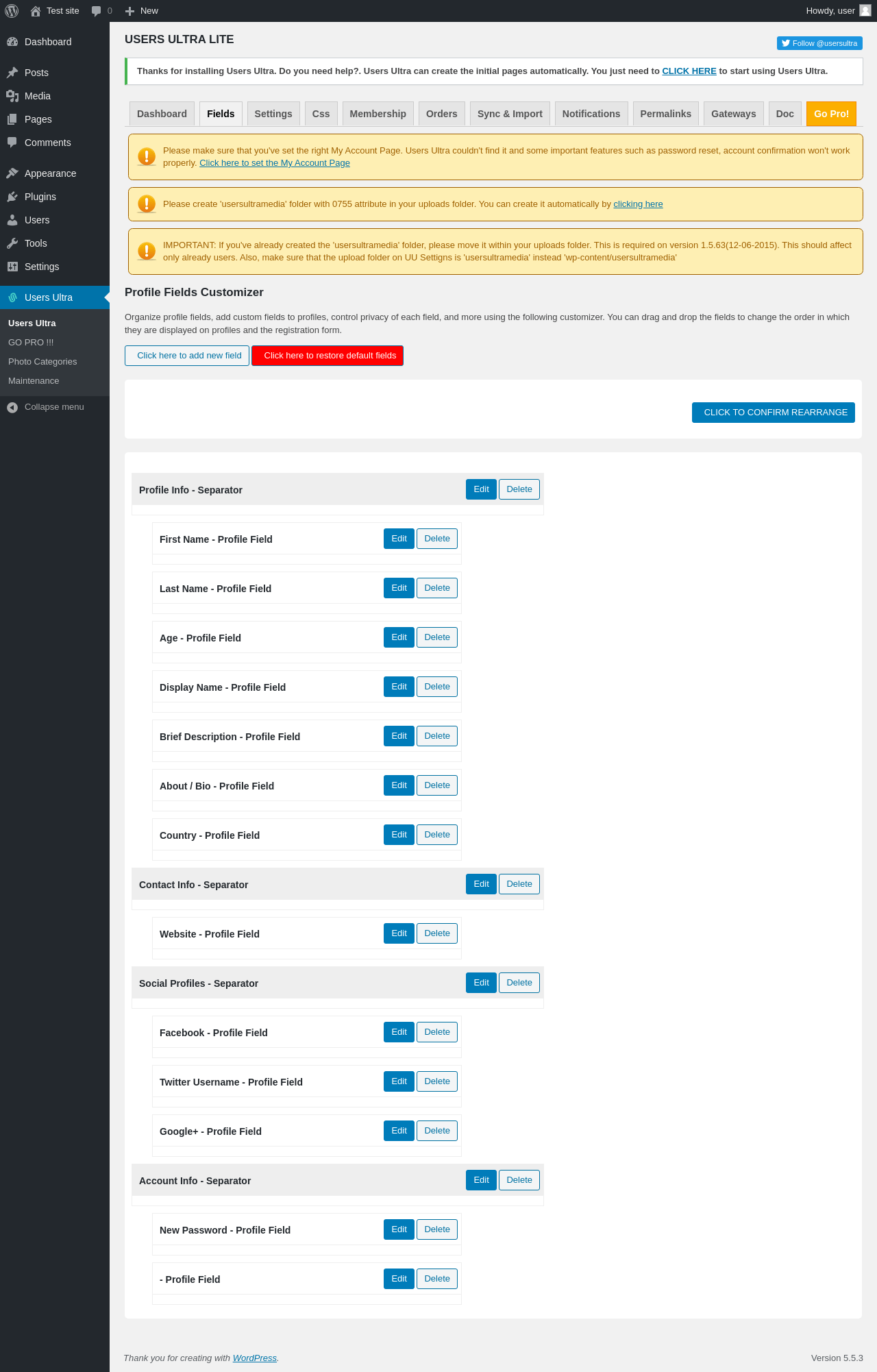The image size is (877, 1372).
Task: Open the comments bubble icon in admin bar
Action: point(96,11)
